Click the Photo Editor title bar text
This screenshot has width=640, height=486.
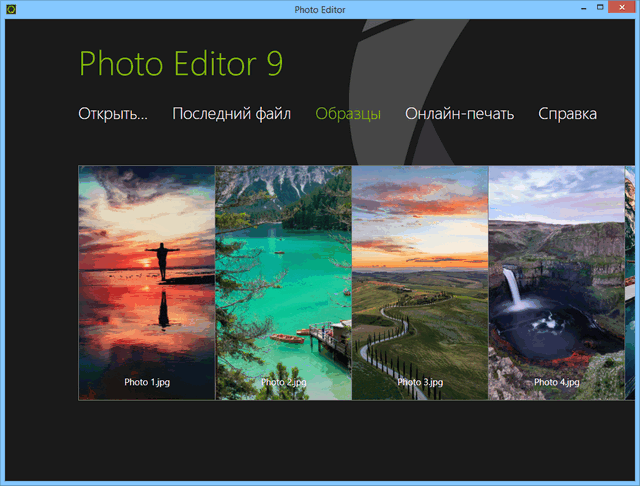tap(319, 10)
